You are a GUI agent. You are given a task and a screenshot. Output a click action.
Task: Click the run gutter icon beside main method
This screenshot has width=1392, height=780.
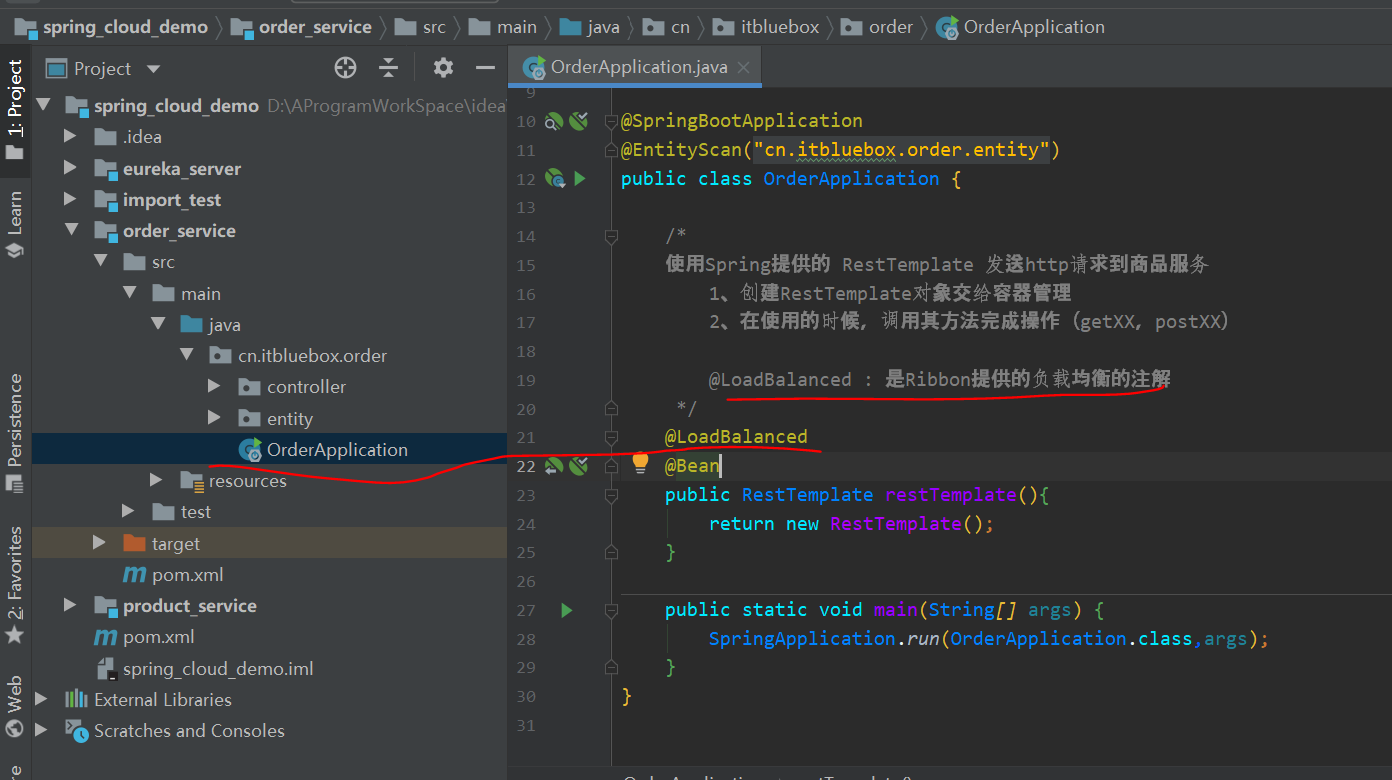(x=567, y=610)
